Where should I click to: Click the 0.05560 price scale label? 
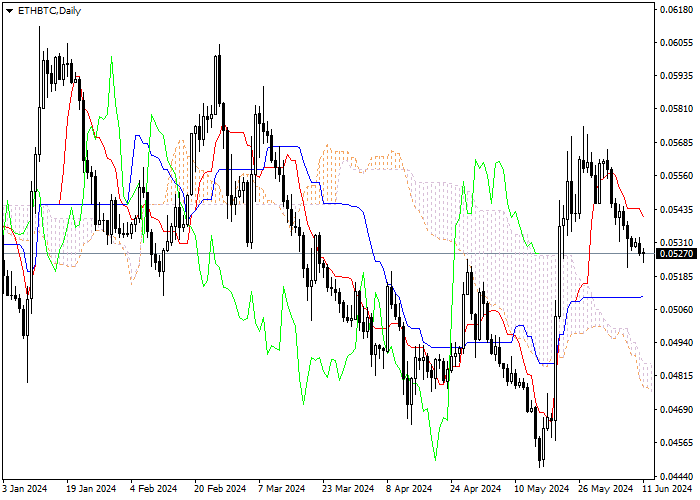676,175
